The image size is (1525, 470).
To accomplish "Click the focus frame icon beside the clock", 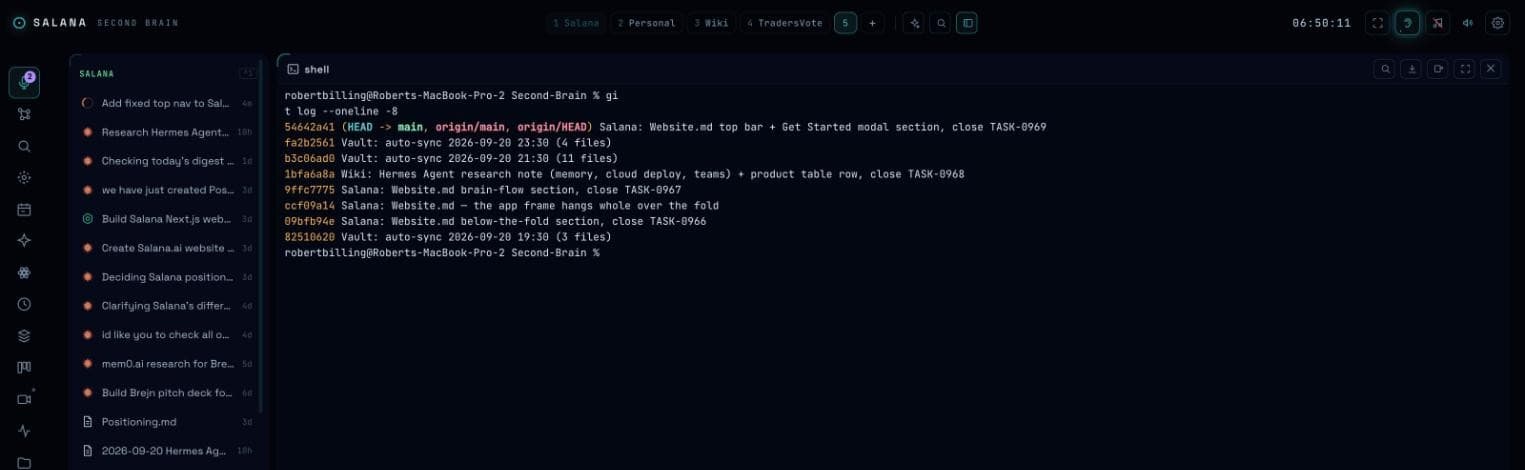I will 1377,23.
